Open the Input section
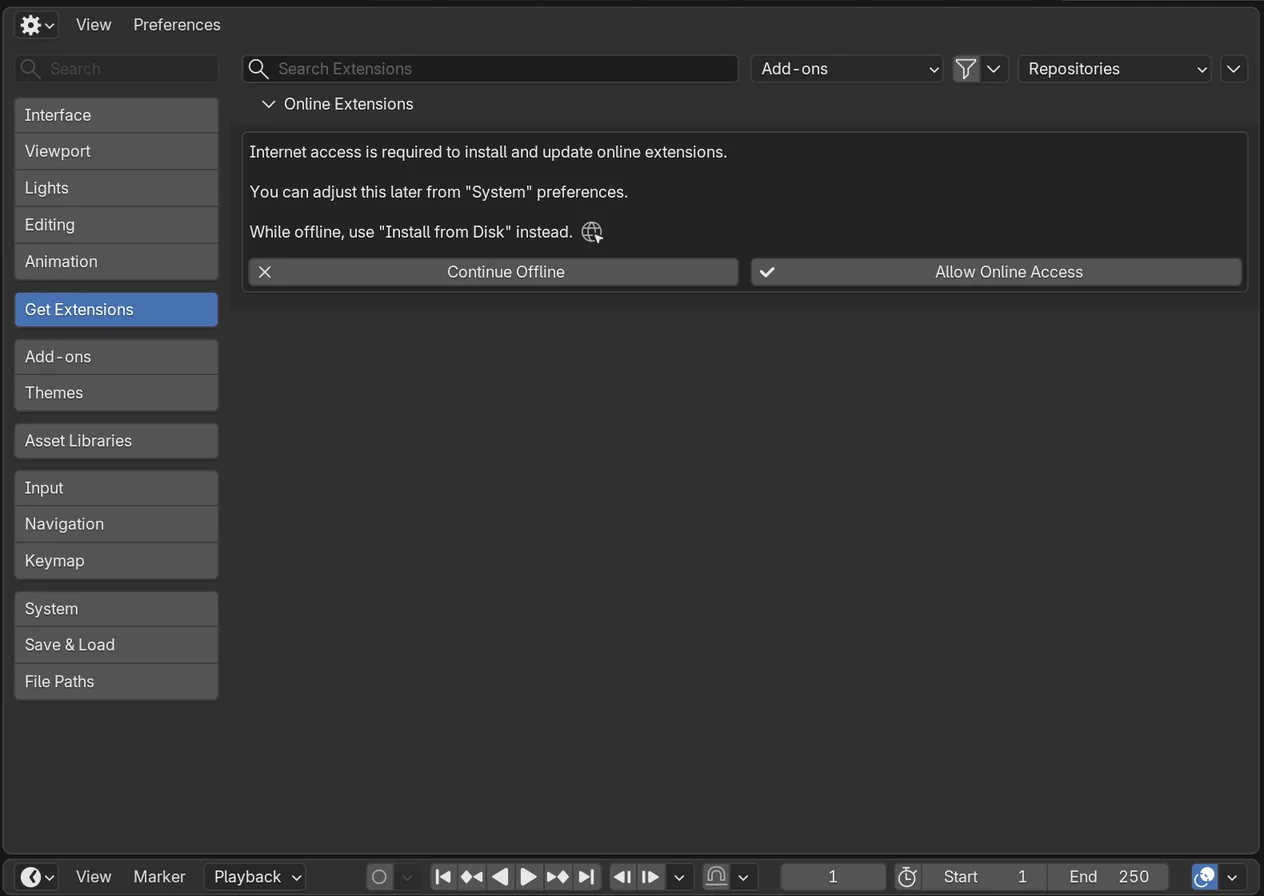 116,488
